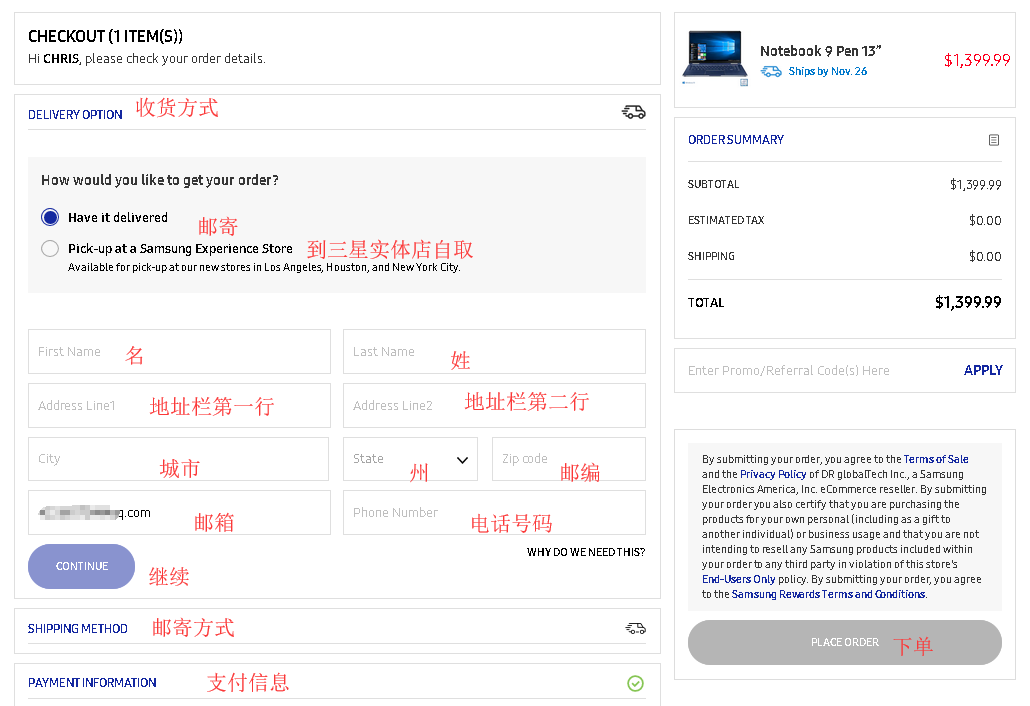
Task: Click the Notebook 9 Pen laptop thumbnail
Action: (714, 59)
